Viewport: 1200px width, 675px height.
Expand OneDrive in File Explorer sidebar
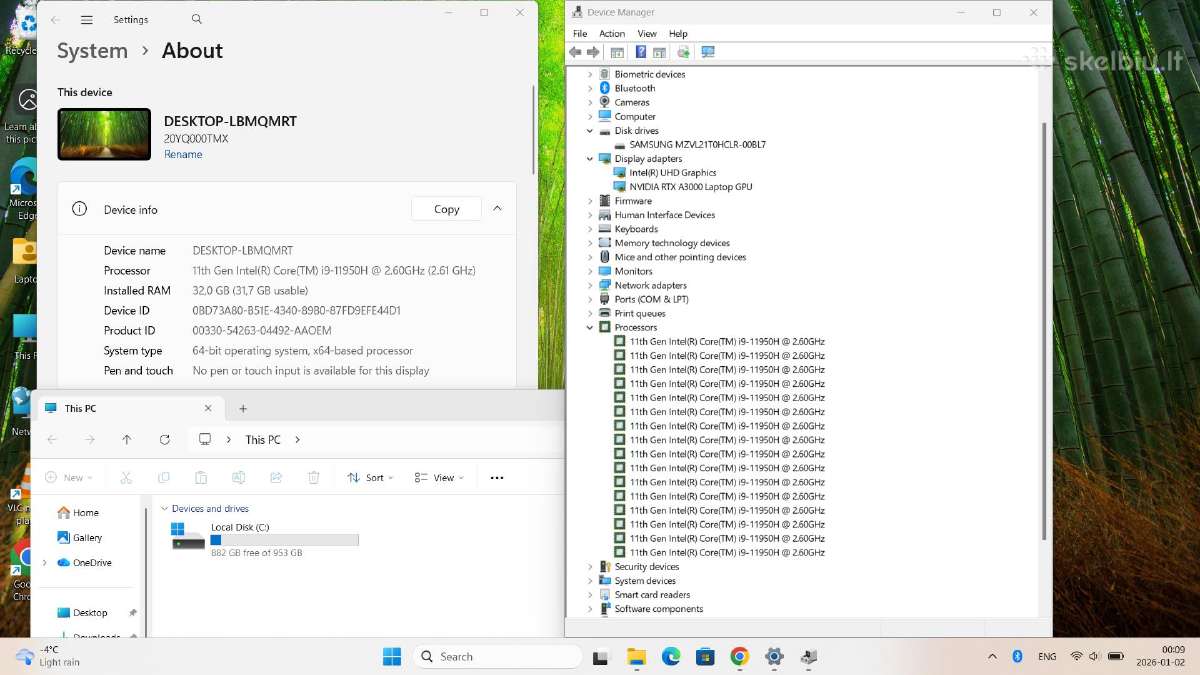coord(44,563)
